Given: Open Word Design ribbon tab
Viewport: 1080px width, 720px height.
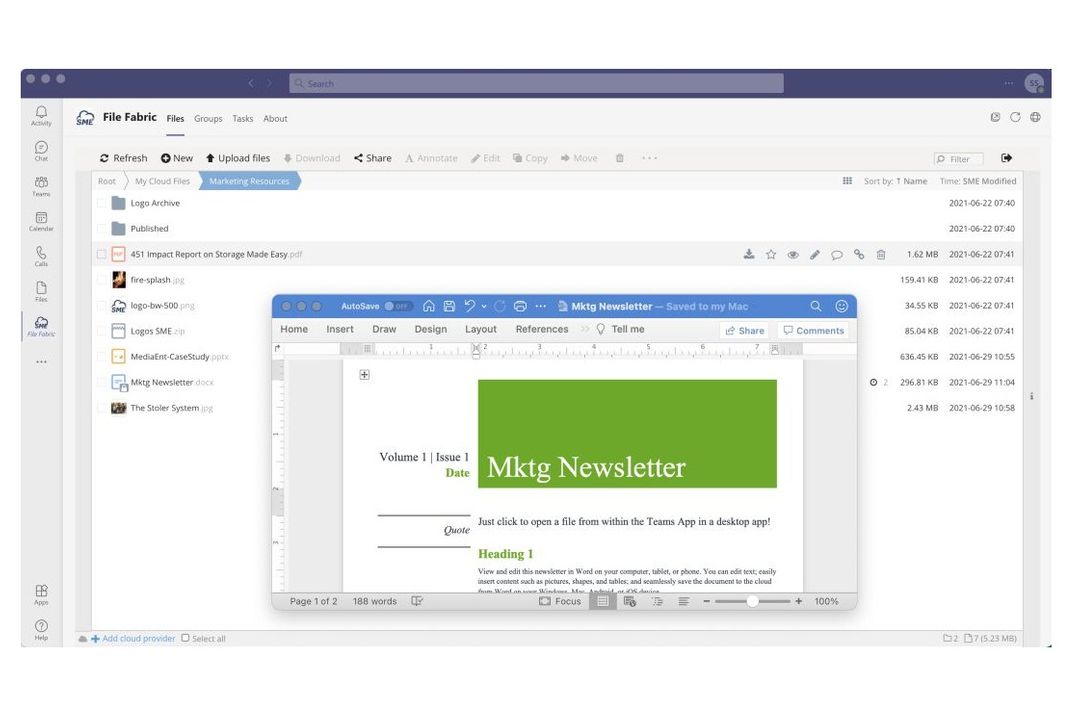Looking at the screenshot, I should click(430, 329).
